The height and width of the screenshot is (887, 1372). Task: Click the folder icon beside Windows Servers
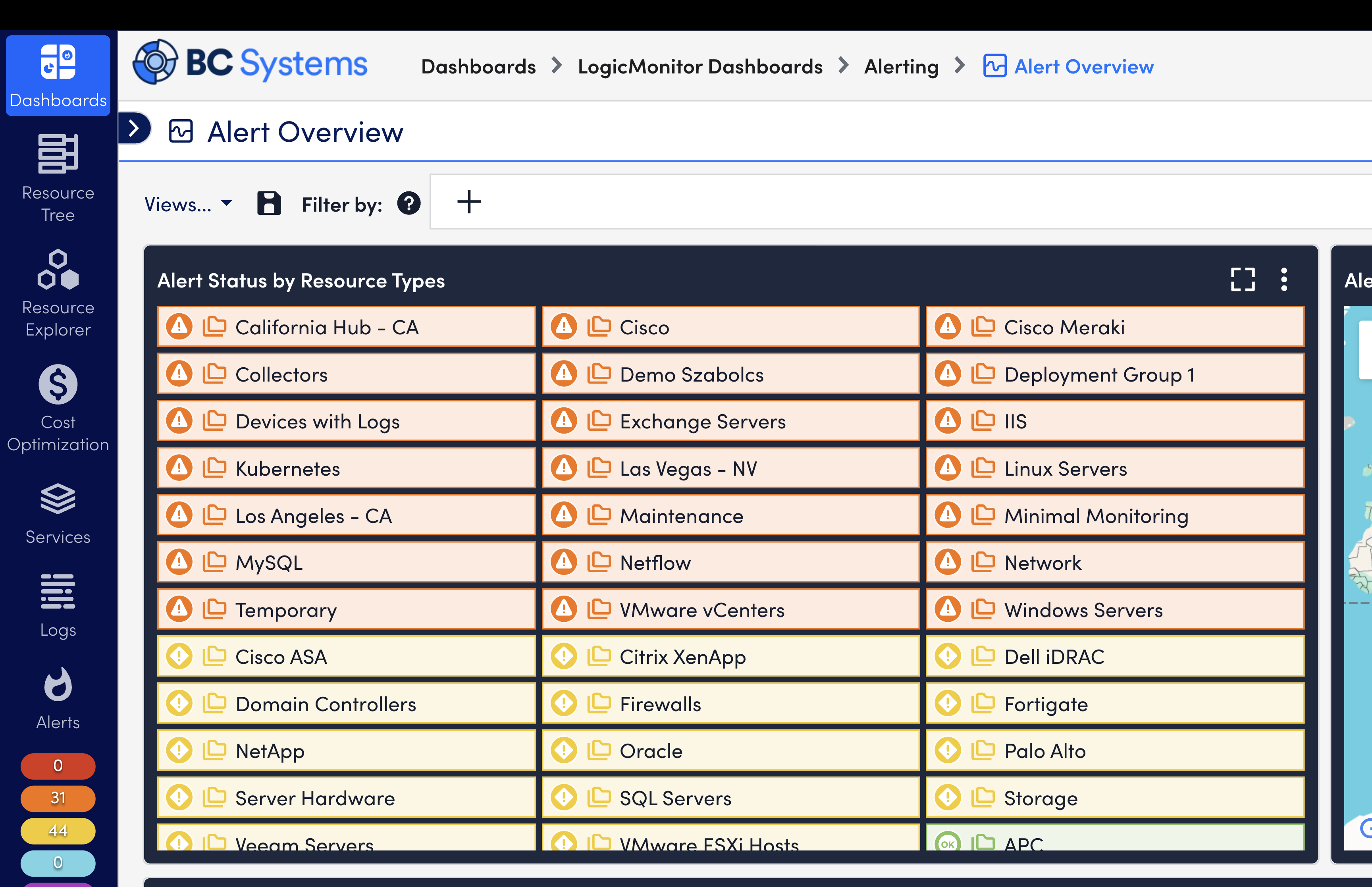pos(983,609)
